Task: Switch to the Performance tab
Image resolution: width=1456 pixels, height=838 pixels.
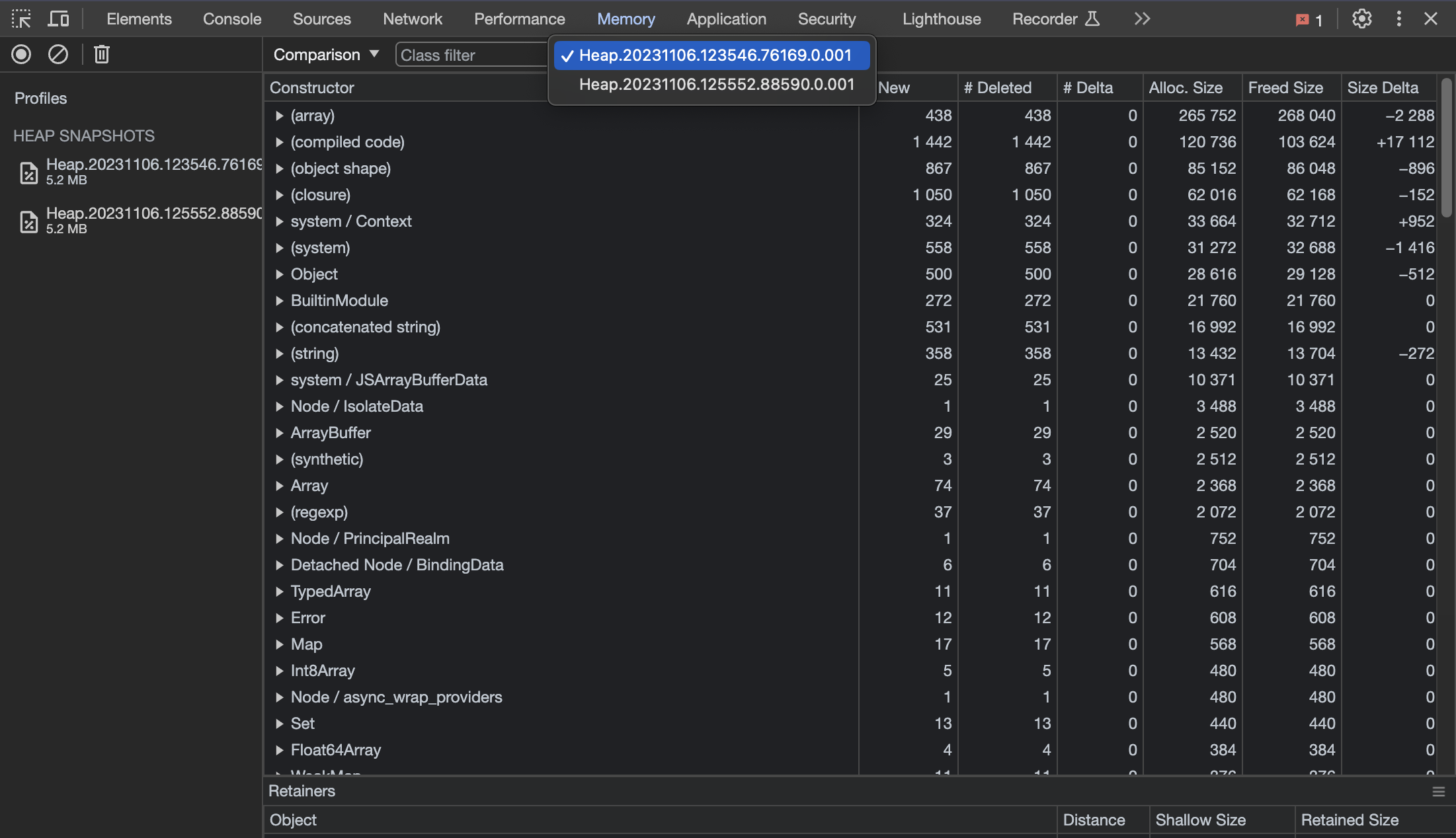Action: (519, 19)
